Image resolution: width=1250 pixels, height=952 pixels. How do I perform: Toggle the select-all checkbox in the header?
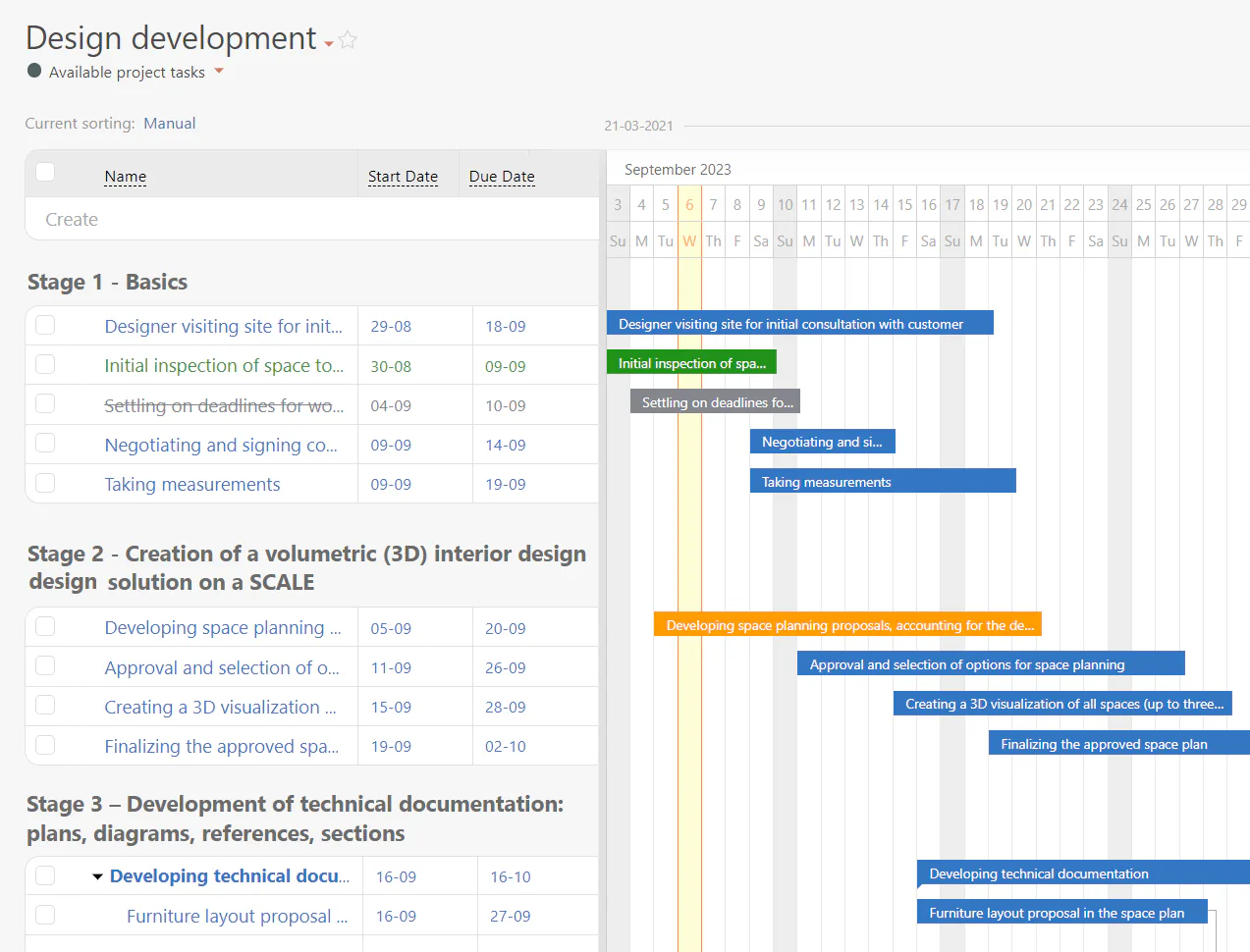click(45, 172)
